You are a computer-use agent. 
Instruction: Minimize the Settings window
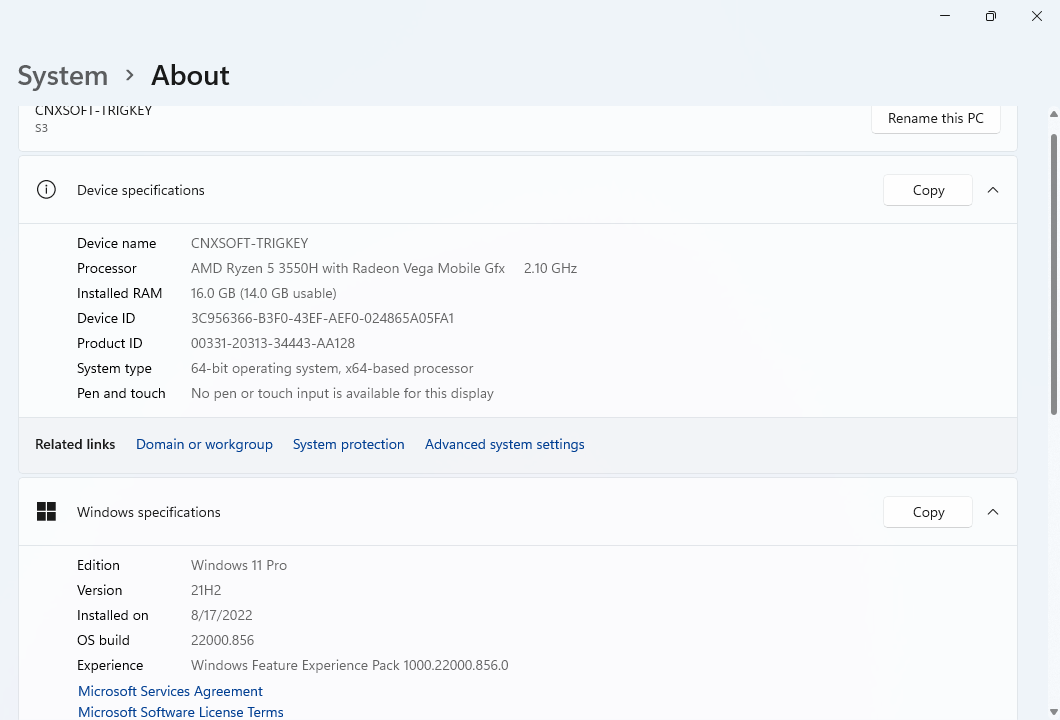[x=945, y=16]
